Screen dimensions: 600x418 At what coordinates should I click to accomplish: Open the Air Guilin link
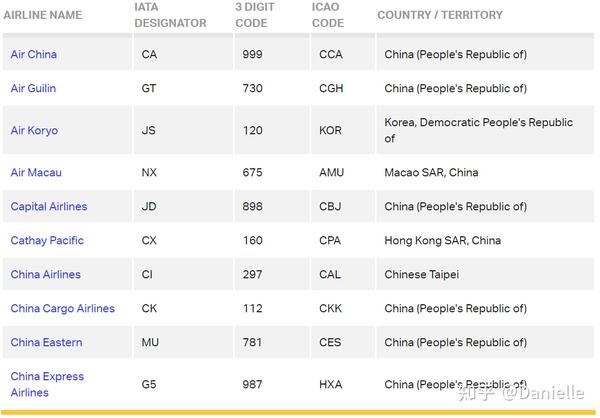click(x=33, y=88)
